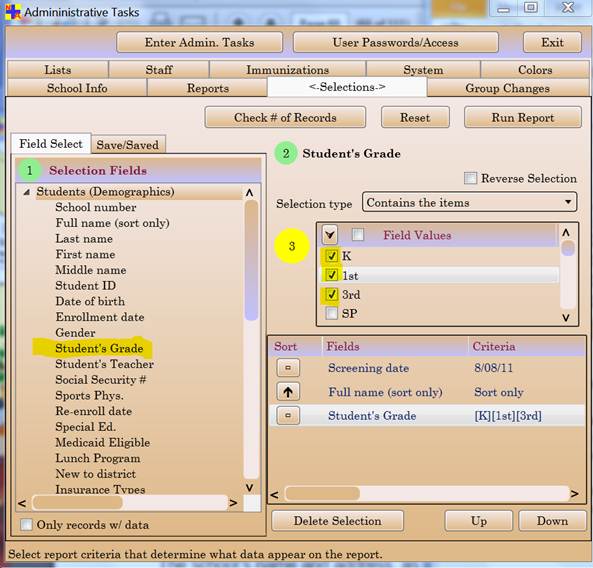The width and height of the screenshot is (593, 568).
Task: Click the Enter Admin. Tasks button
Action: 199,42
